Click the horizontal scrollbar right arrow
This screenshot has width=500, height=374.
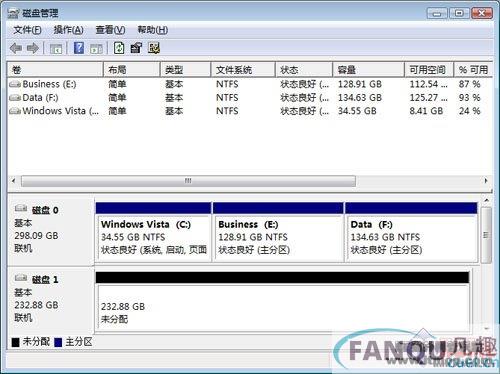(486, 181)
